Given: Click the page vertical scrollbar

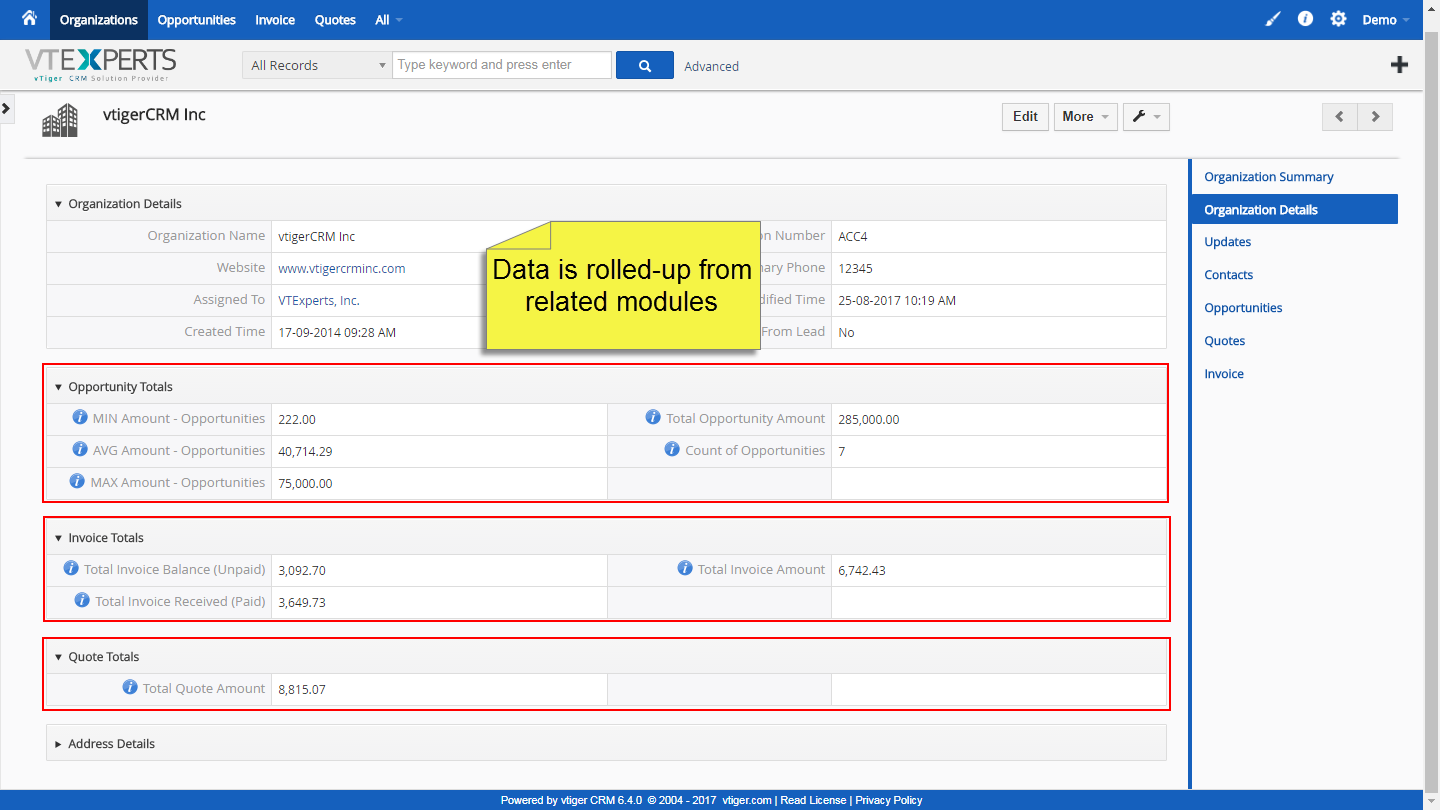Looking at the screenshot, I should pyautogui.click(x=1431, y=405).
